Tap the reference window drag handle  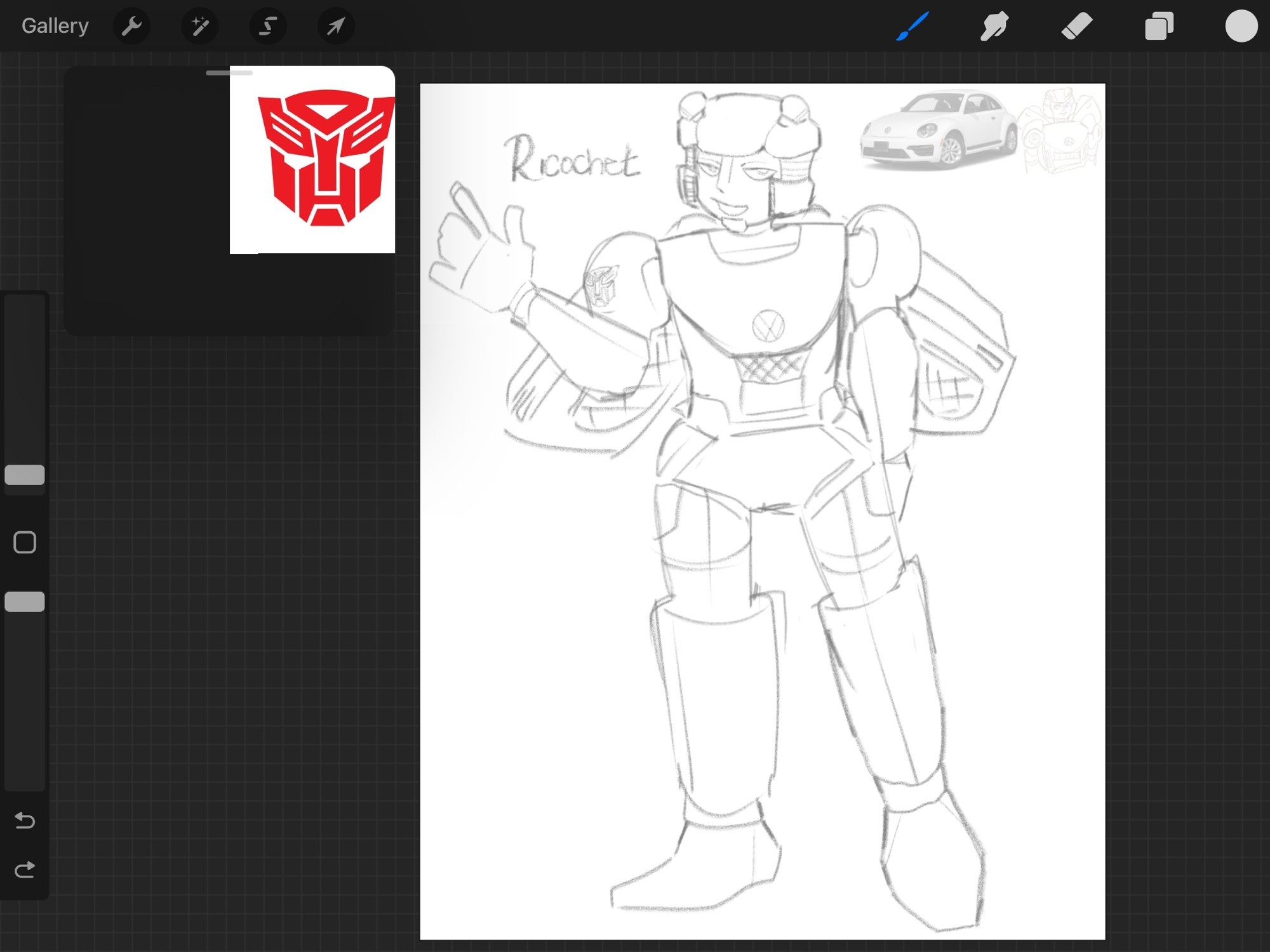pos(229,73)
